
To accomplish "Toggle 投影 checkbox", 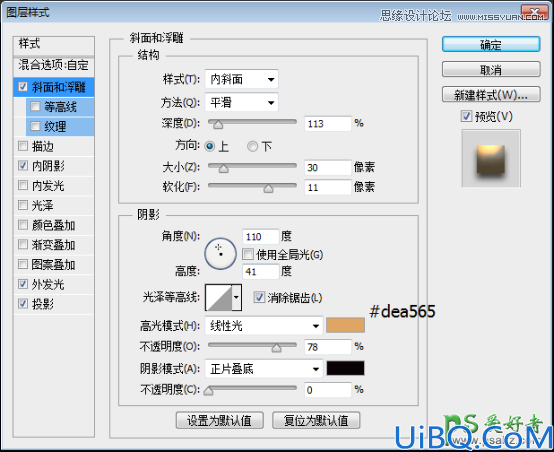I will (23, 304).
